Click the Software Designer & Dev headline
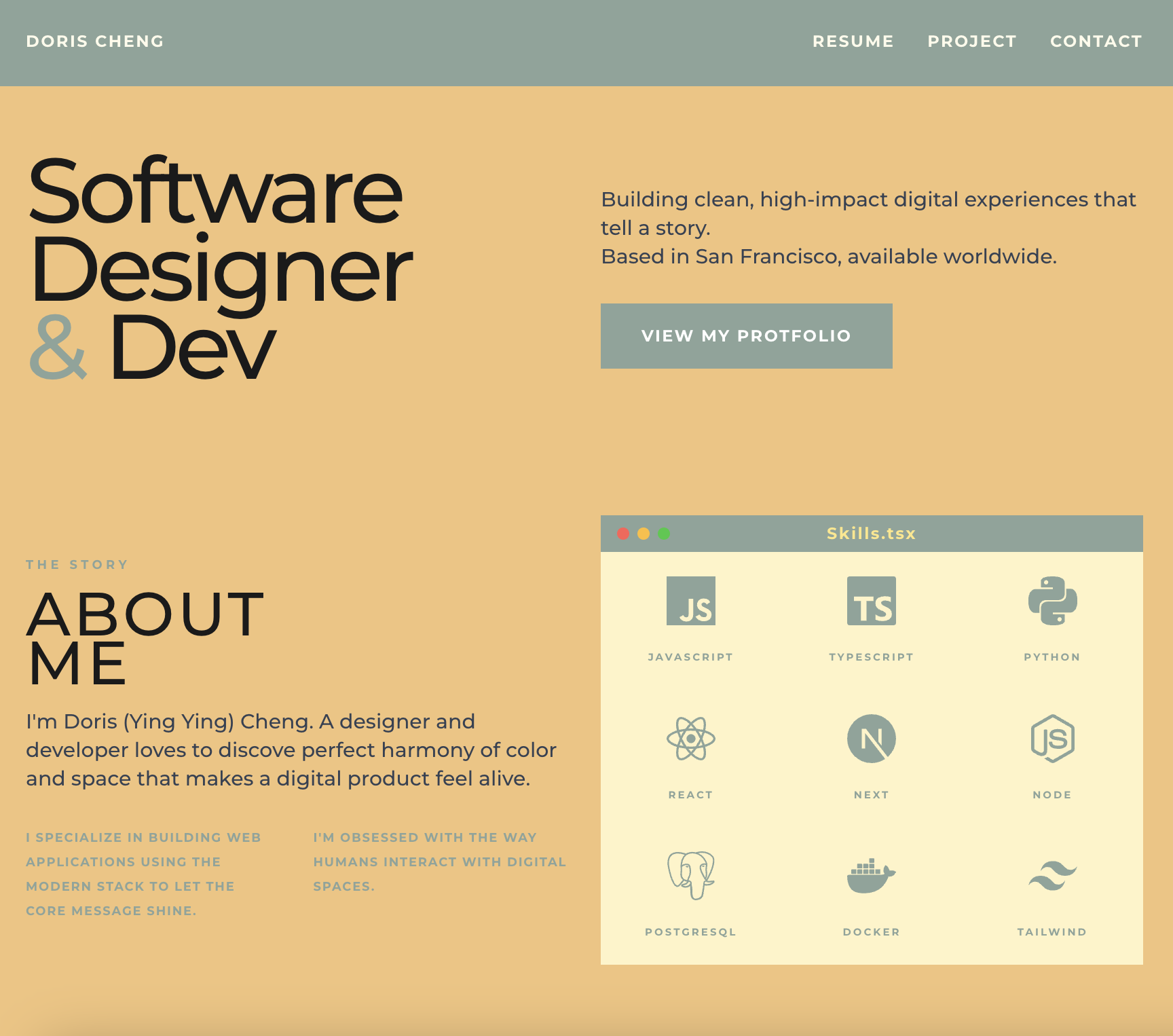This screenshot has height=1036, width=1173. click(219, 268)
